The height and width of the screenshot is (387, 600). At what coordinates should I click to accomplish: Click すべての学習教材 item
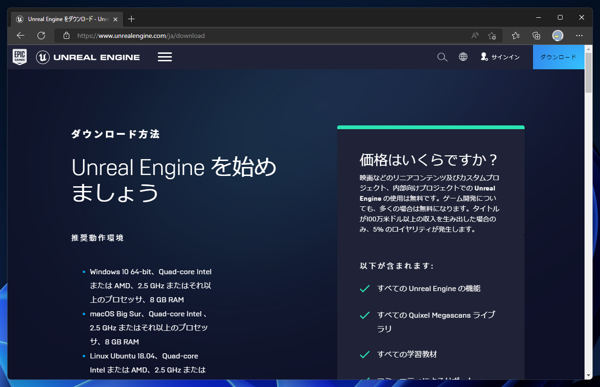(407, 354)
